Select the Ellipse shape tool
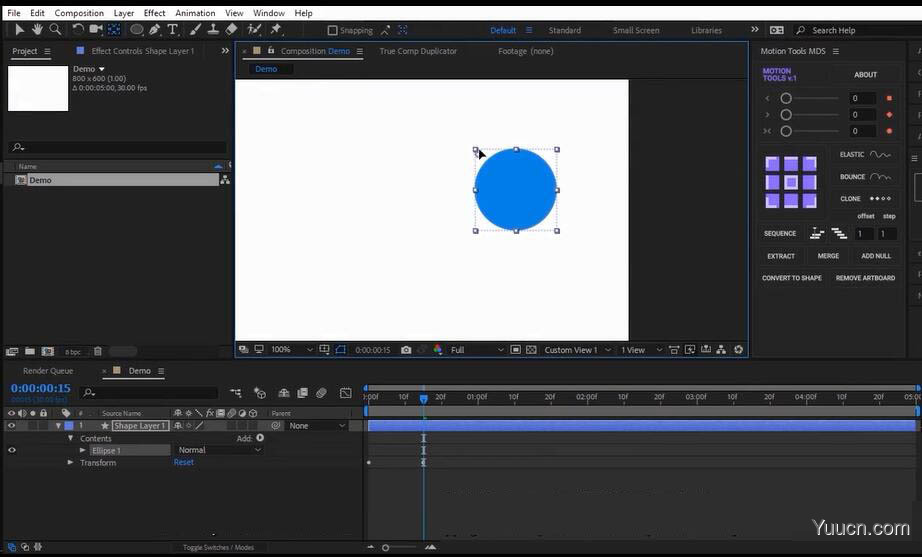 pyautogui.click(x=136, y=29)
